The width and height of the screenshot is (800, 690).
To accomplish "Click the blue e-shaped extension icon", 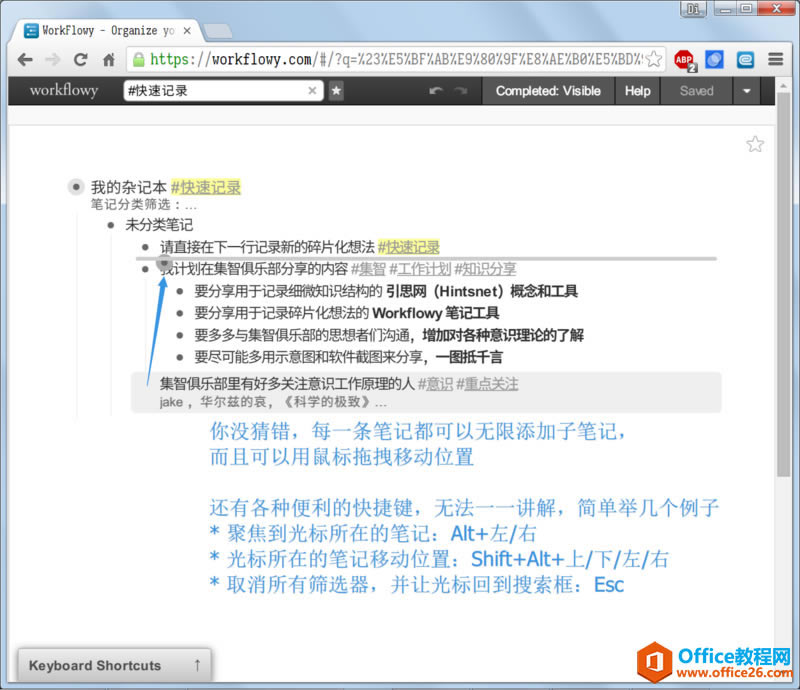I will [745, 60].
